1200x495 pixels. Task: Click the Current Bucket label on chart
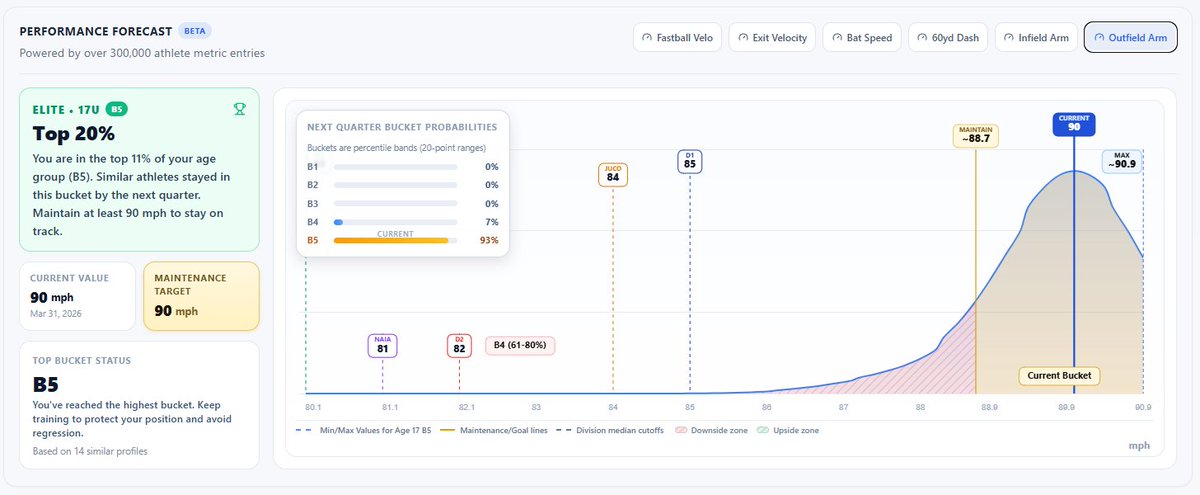(1060, 376)
